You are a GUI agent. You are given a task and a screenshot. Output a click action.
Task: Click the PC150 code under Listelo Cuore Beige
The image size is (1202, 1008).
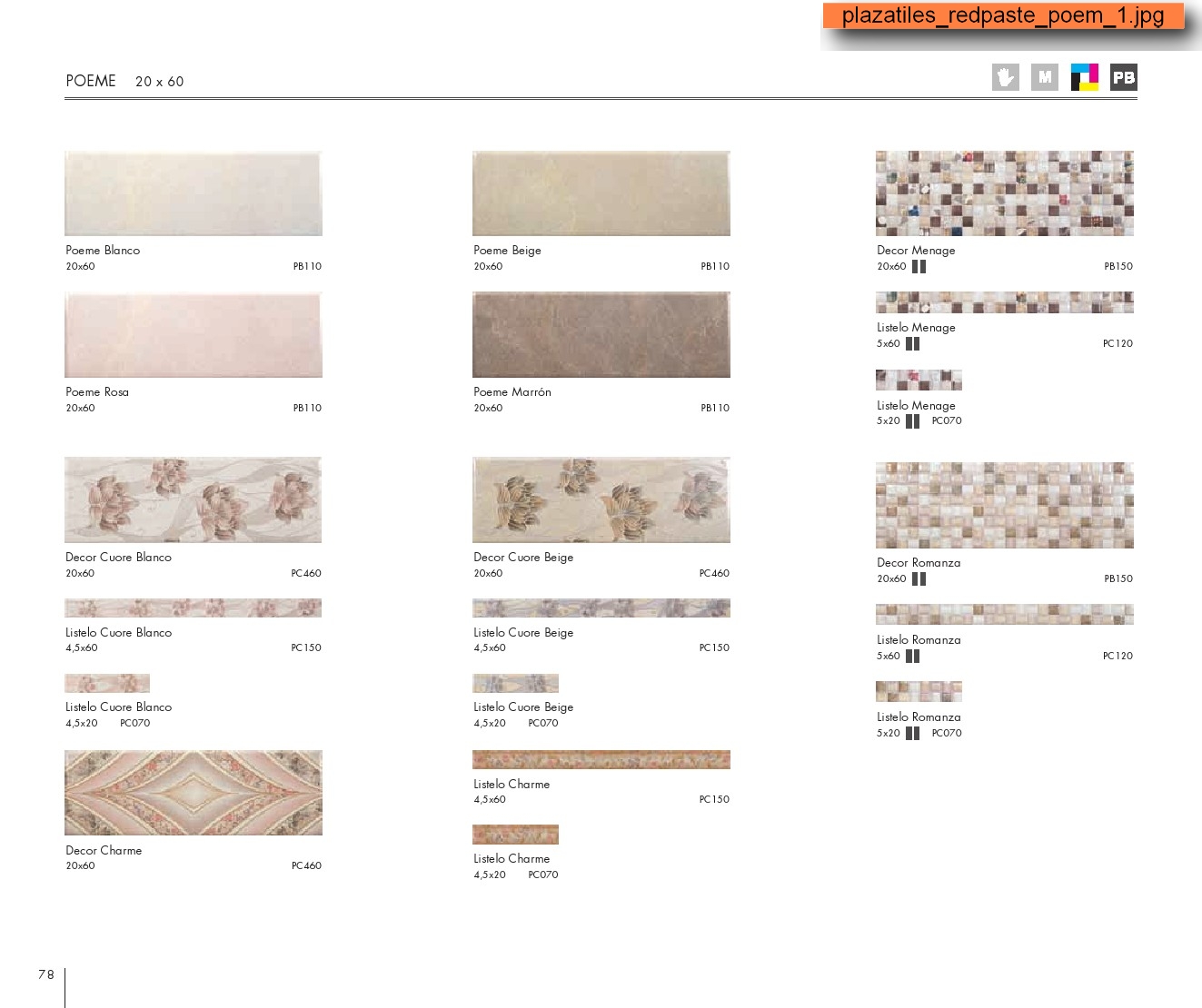(714, 648)
